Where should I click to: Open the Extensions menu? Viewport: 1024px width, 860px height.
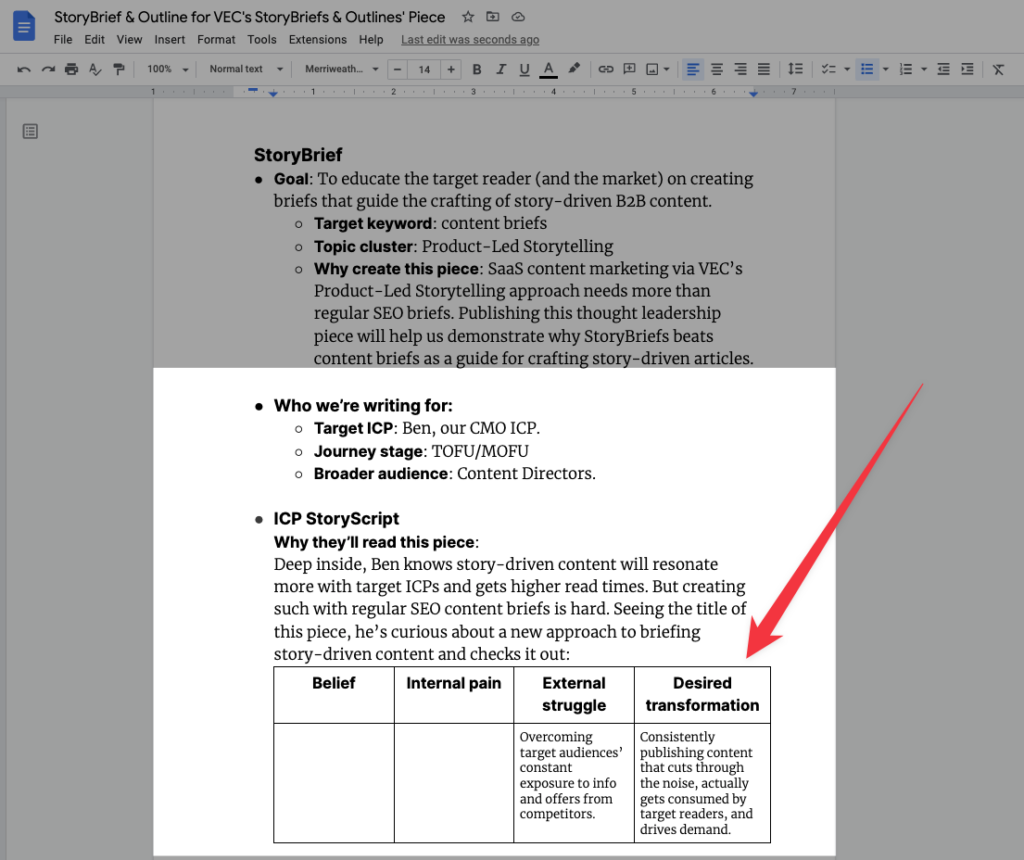pos(318,40)
